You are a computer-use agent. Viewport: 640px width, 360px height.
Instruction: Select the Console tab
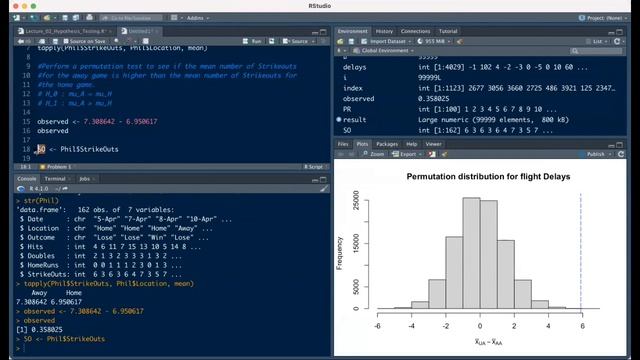coord(27,179)
